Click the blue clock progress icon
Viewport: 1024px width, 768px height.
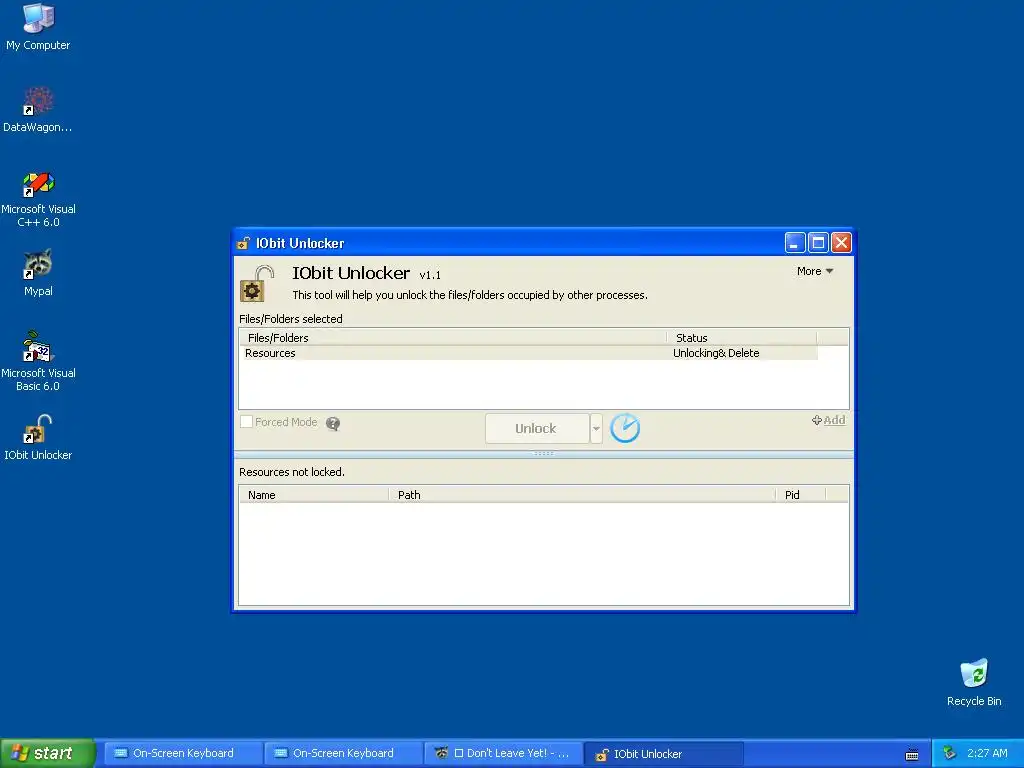coord(625,428)
